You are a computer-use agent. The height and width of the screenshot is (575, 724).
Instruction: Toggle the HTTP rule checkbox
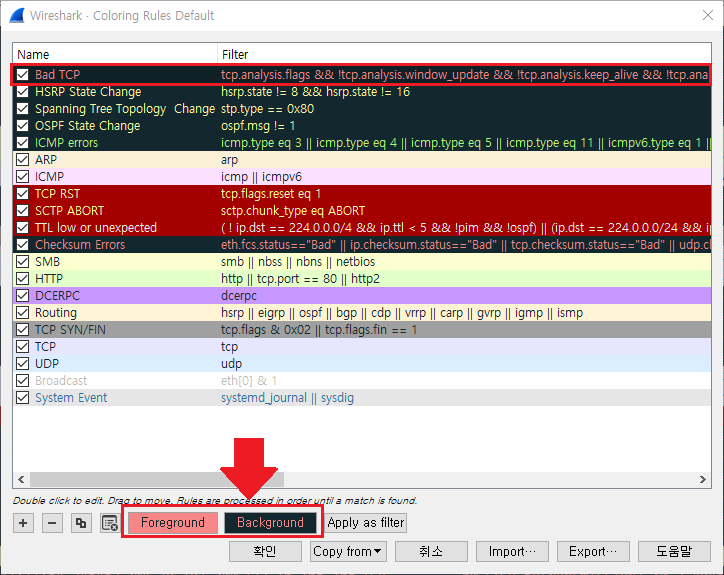click(23, 278)
